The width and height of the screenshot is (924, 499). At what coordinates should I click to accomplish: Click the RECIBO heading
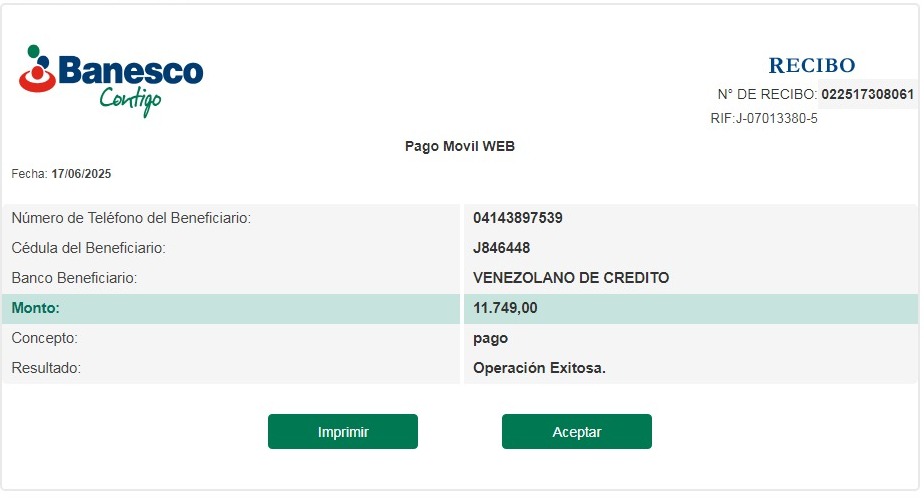point(811,66)
